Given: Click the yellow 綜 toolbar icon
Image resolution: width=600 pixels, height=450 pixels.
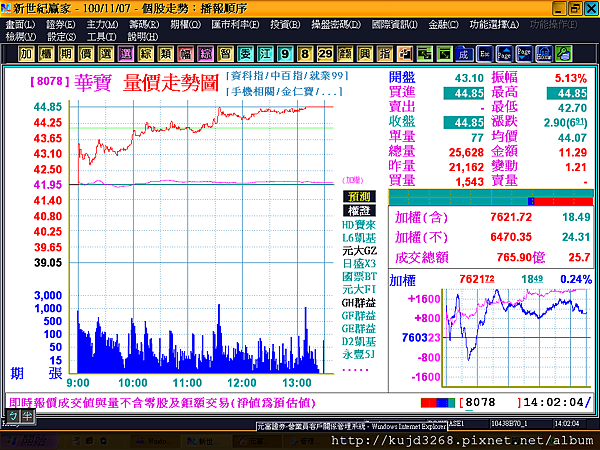Looking at the screenshot, I should (145, 54).
